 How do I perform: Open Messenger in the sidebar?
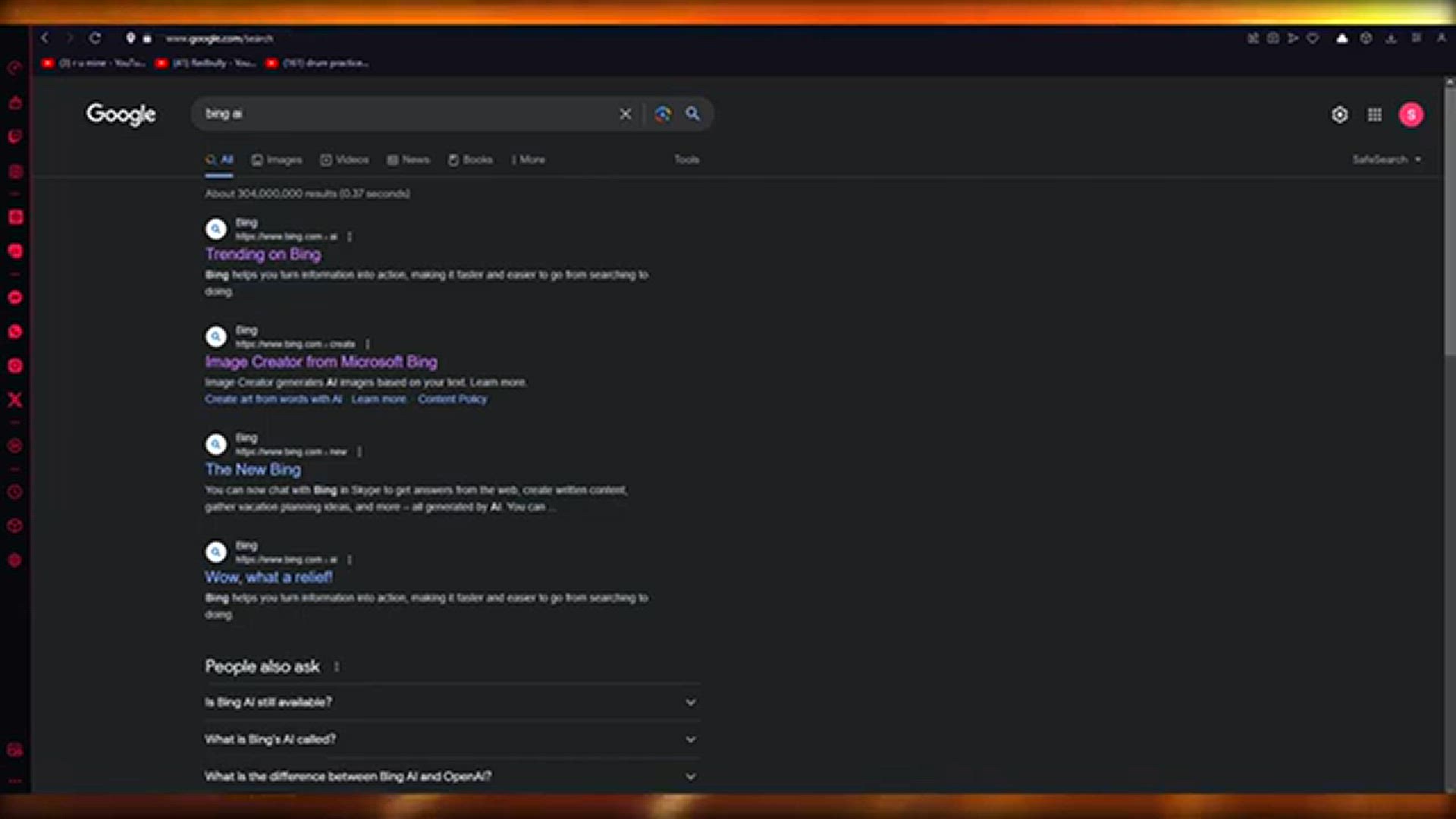pyautogui.click(x=14, y=297)
